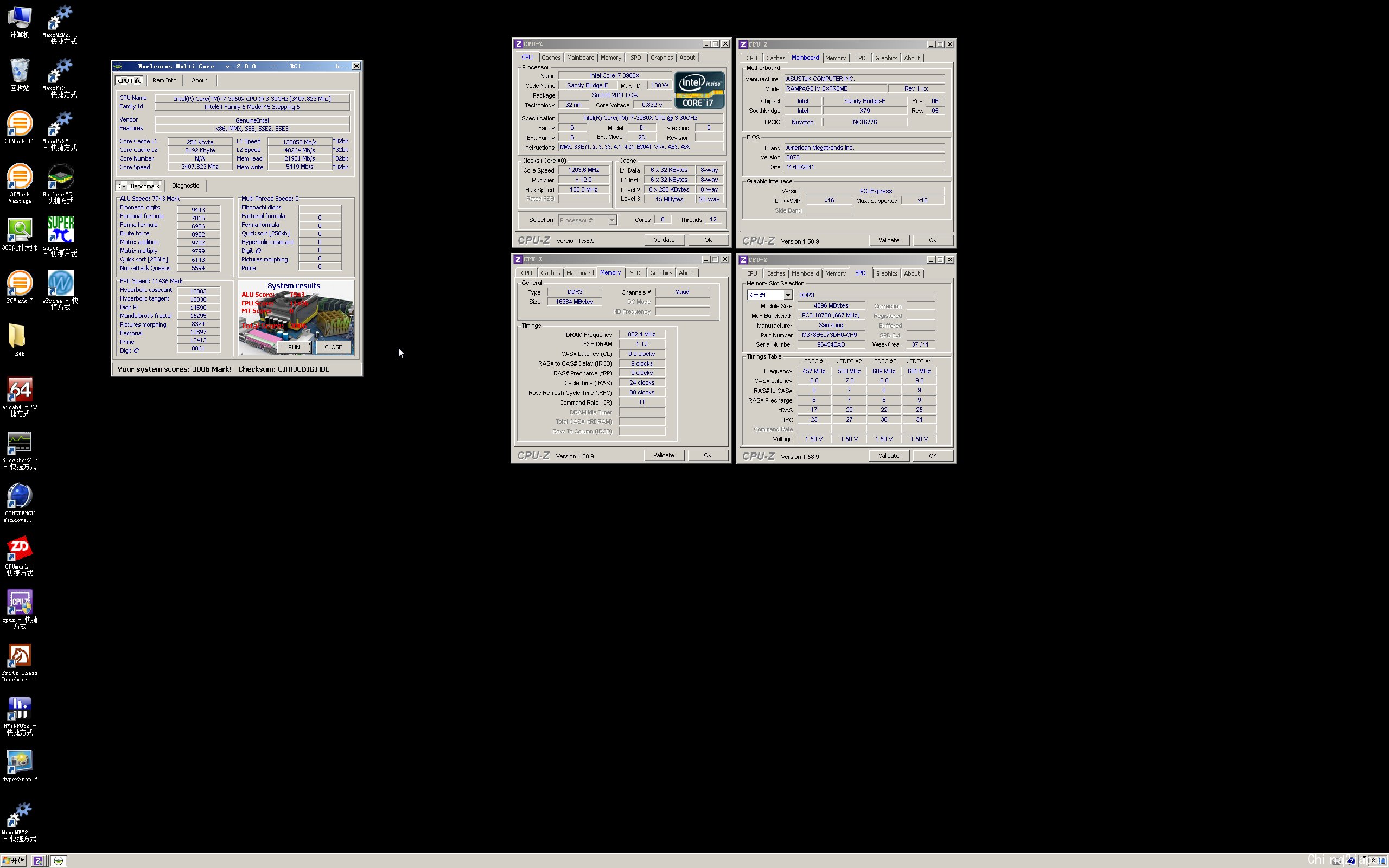The image size is (1389, 868).
Task: Expand the Slot #1 memory dropdown
Action: click(787, 295)
